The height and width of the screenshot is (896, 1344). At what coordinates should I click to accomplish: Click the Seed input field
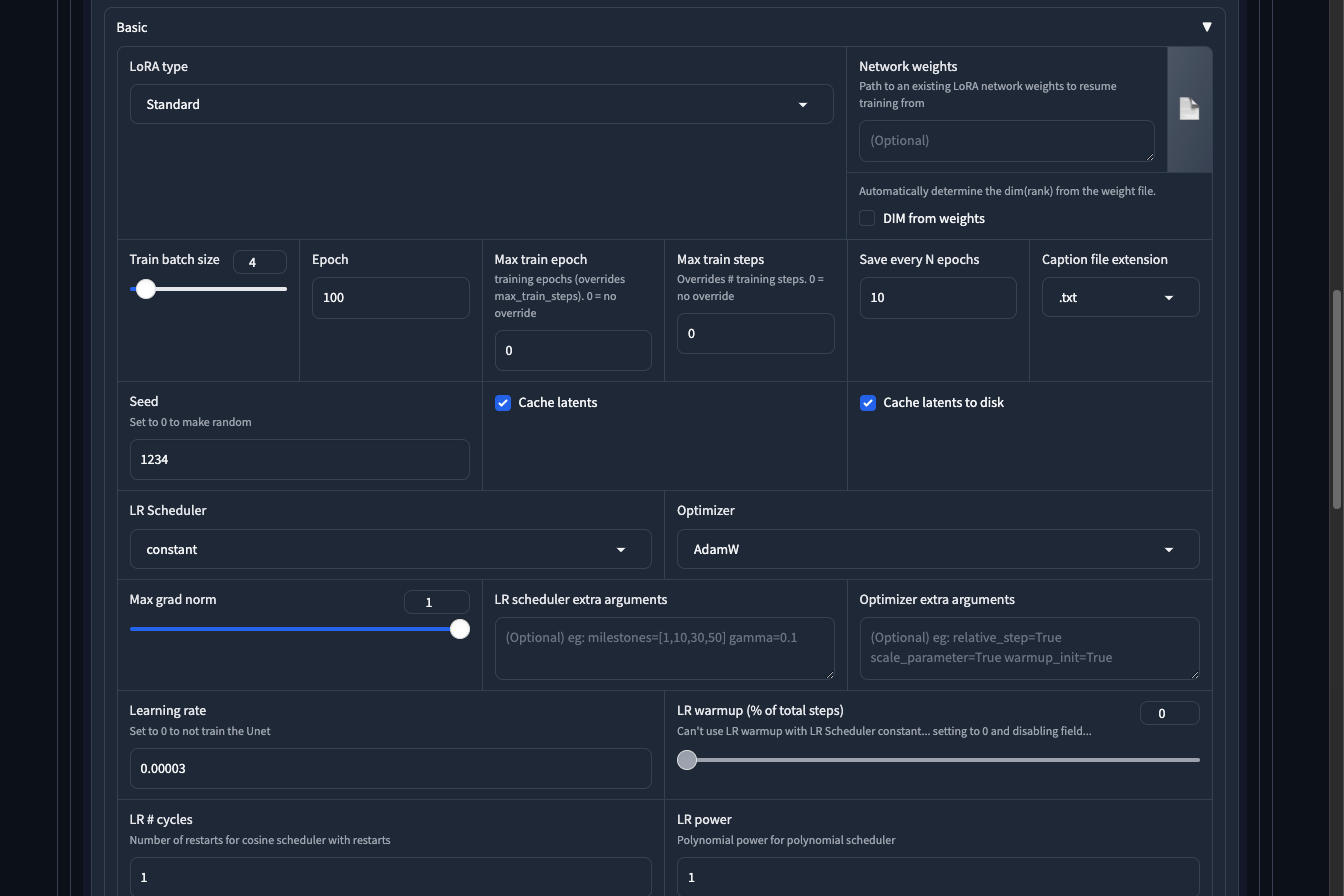[x=299, y=460]
